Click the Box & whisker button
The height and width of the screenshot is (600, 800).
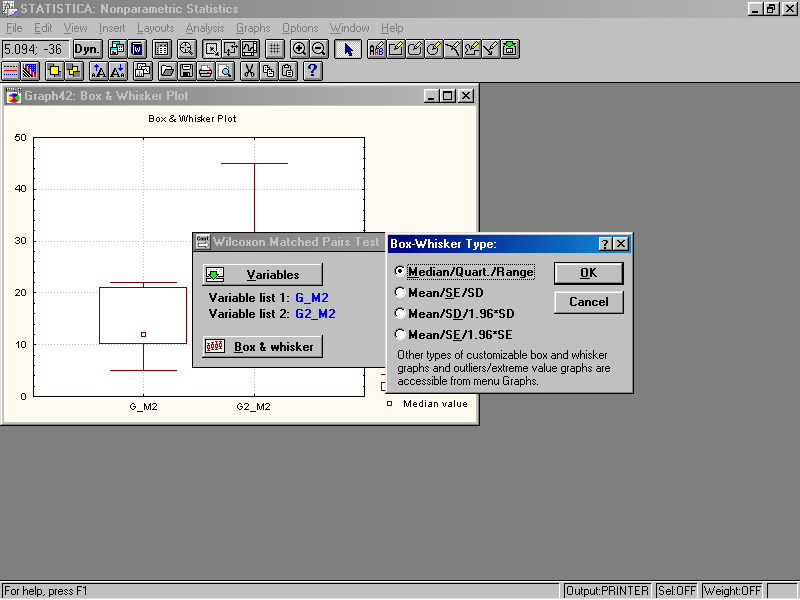[x=262, y=346]
